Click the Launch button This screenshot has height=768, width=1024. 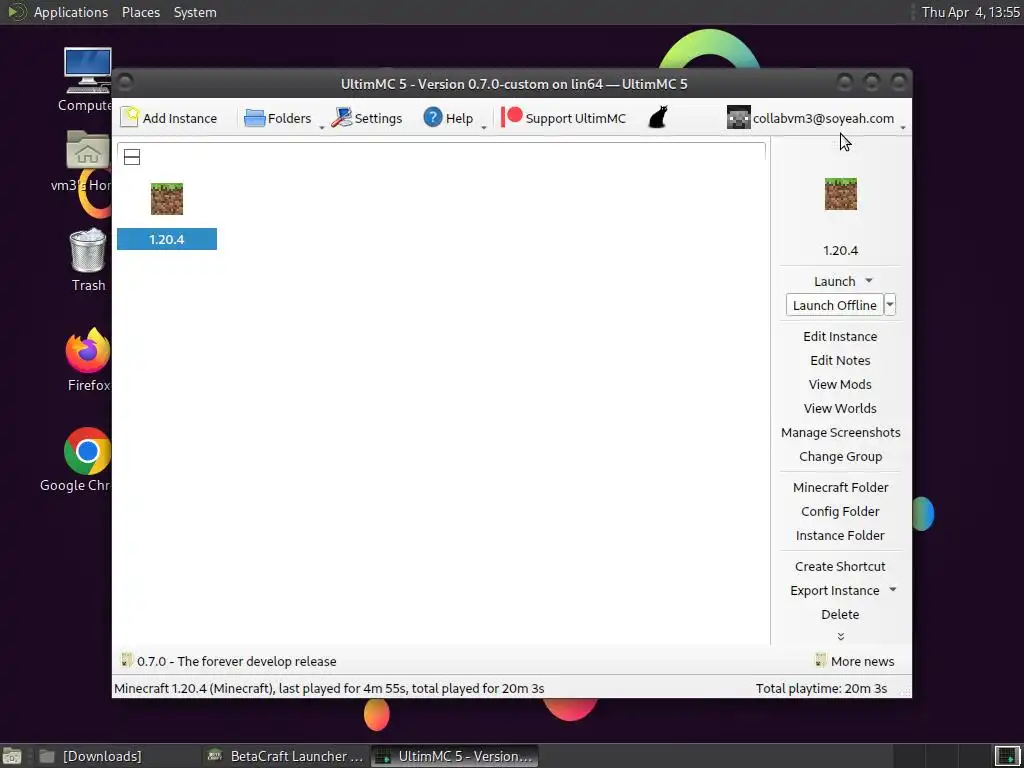[834, 281]
